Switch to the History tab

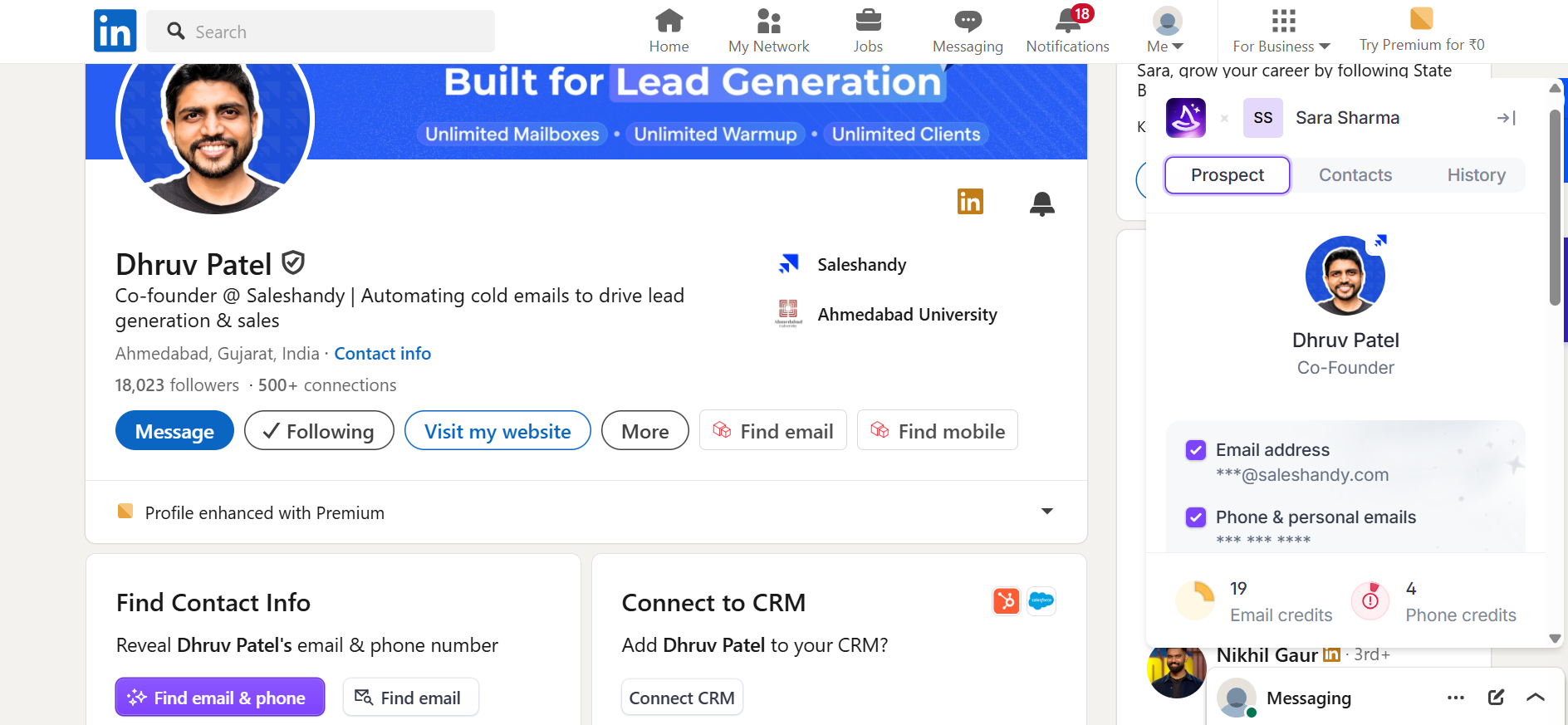[1476, 175]
